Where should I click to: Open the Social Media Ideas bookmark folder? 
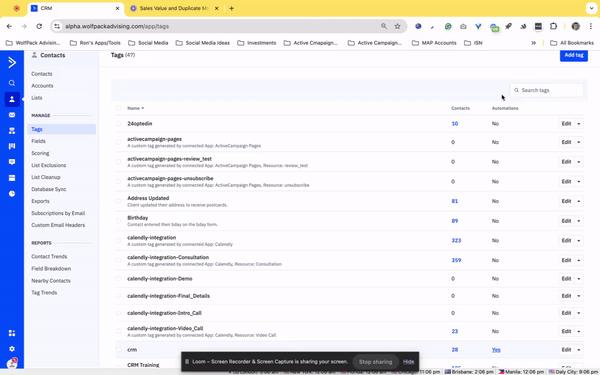click(203, 43)
